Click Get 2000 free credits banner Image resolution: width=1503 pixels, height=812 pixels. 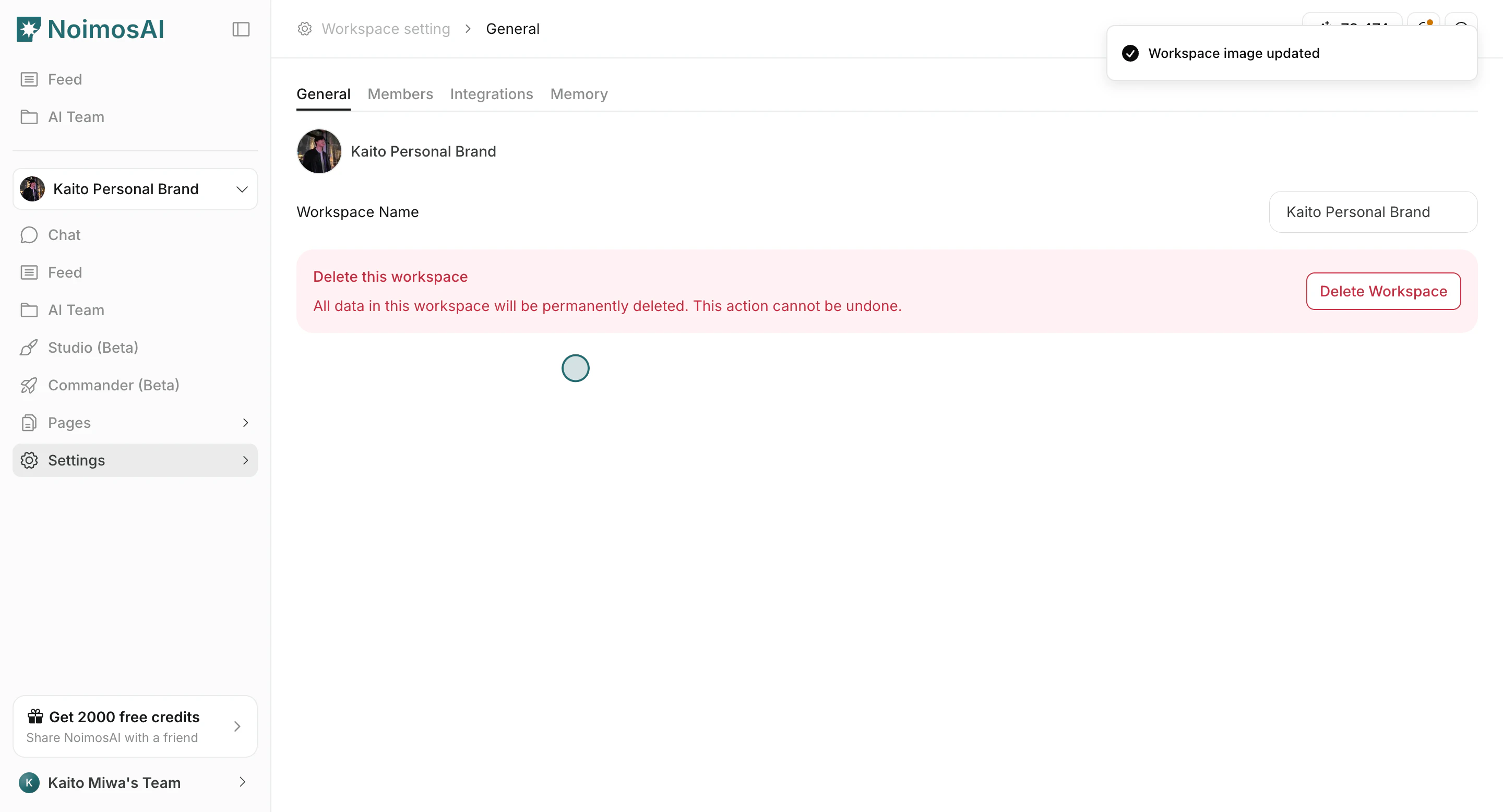[135, 726]
